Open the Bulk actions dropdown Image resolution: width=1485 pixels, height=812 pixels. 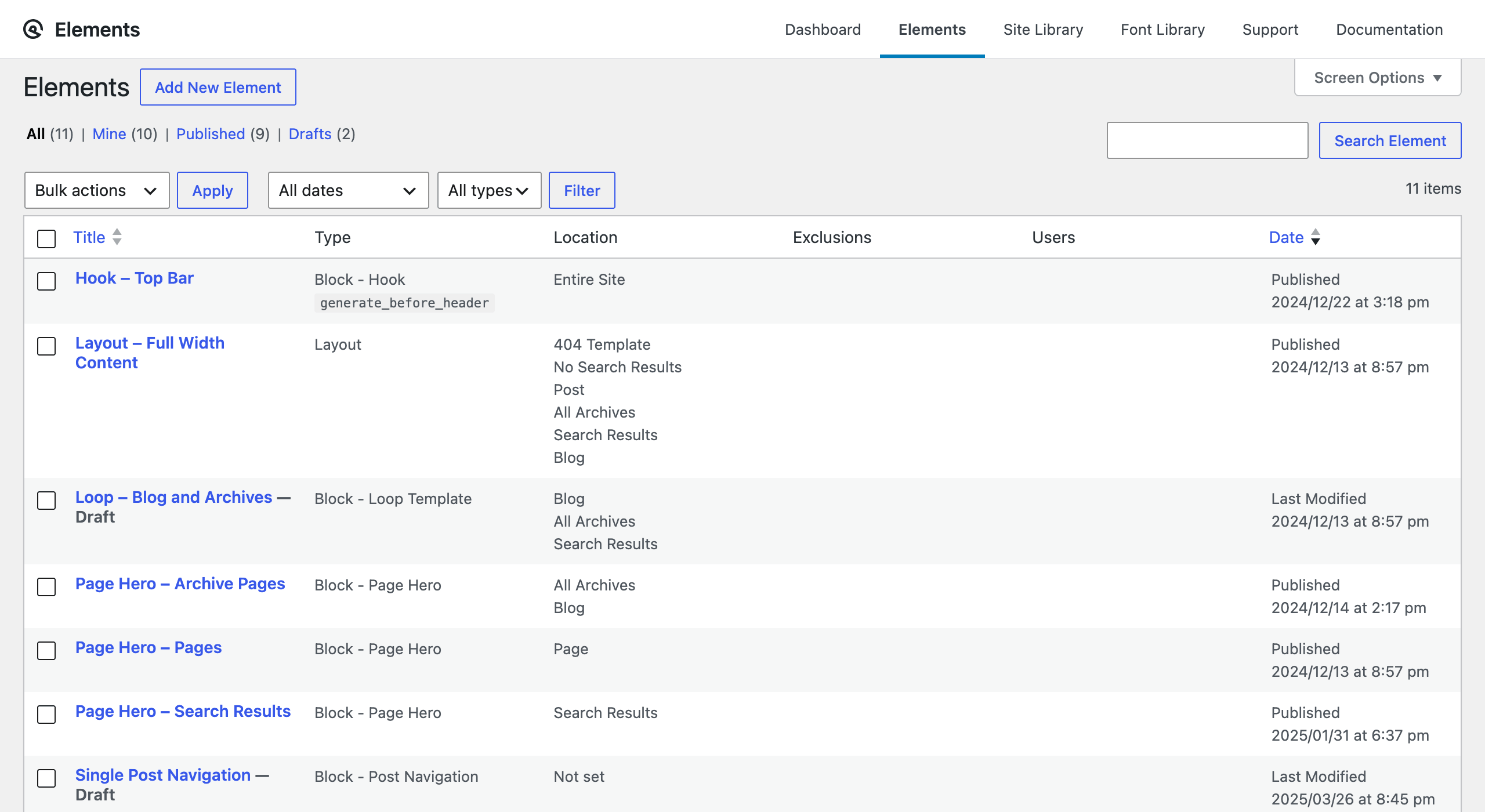[96, 190]
